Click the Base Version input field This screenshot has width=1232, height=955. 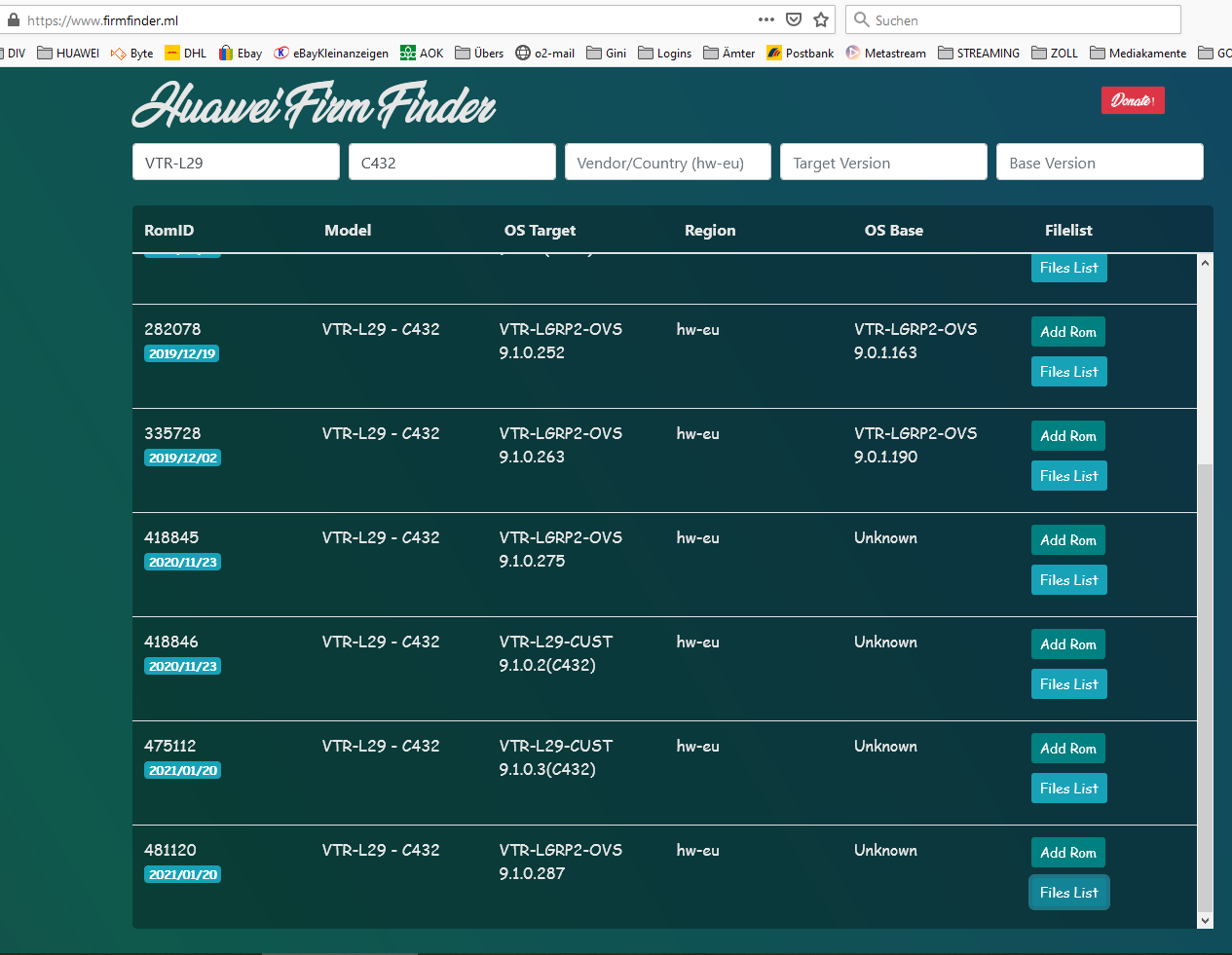tap(1100, 163)
